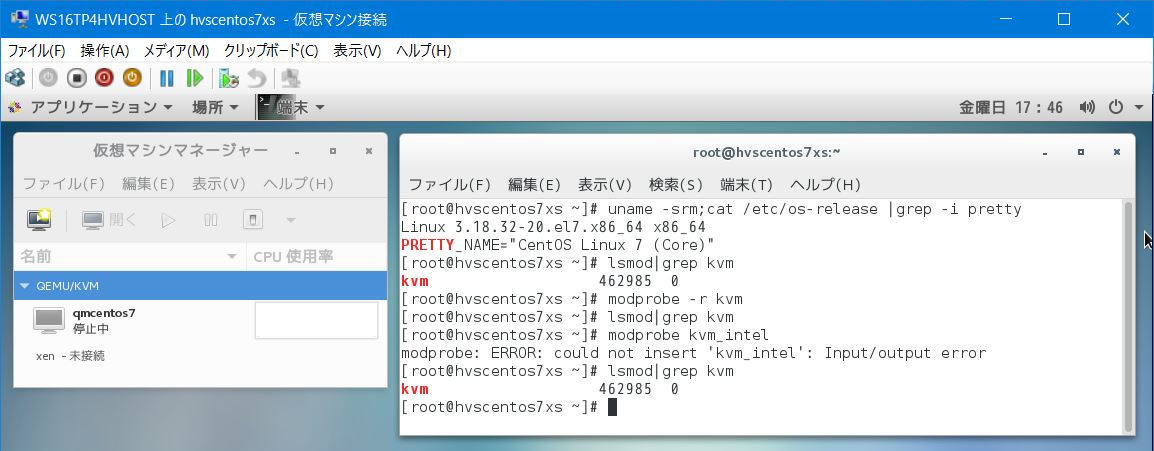This screenshot has width=1154, height=451.
Task: Click the volume speaker icon
Action: click(1087, 107)
